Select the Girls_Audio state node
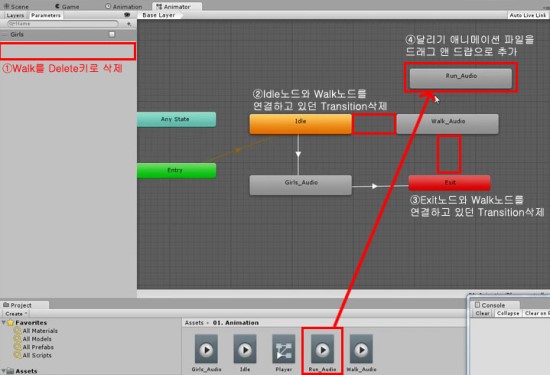The height and width of the screenshot is (375, 550). [x=301, y=185]
